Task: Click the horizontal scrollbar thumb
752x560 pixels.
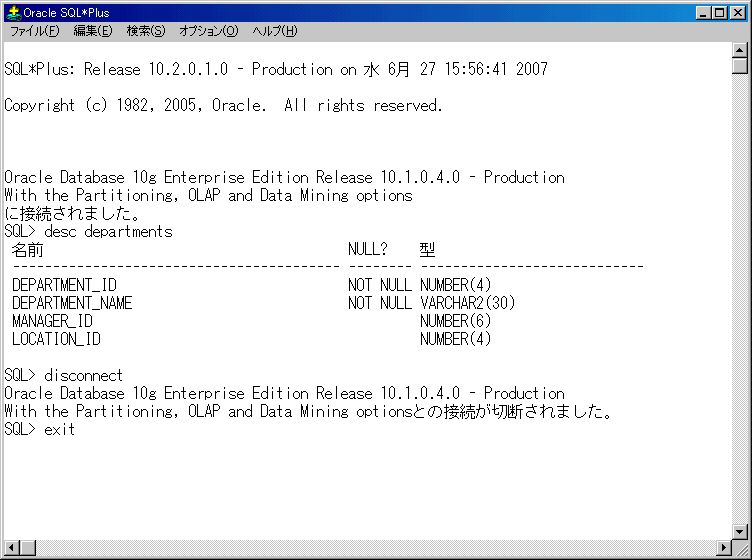Action: [28, 548]
